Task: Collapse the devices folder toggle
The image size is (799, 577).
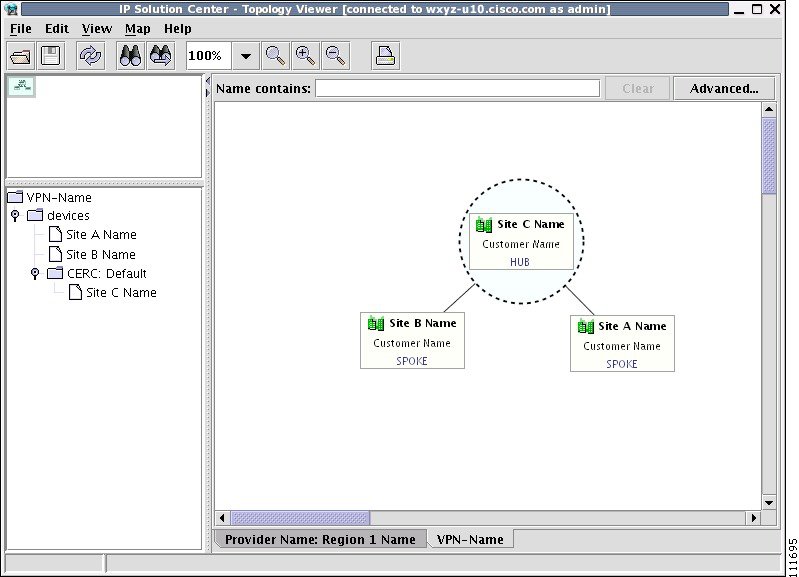Action: tap(15, 216)
